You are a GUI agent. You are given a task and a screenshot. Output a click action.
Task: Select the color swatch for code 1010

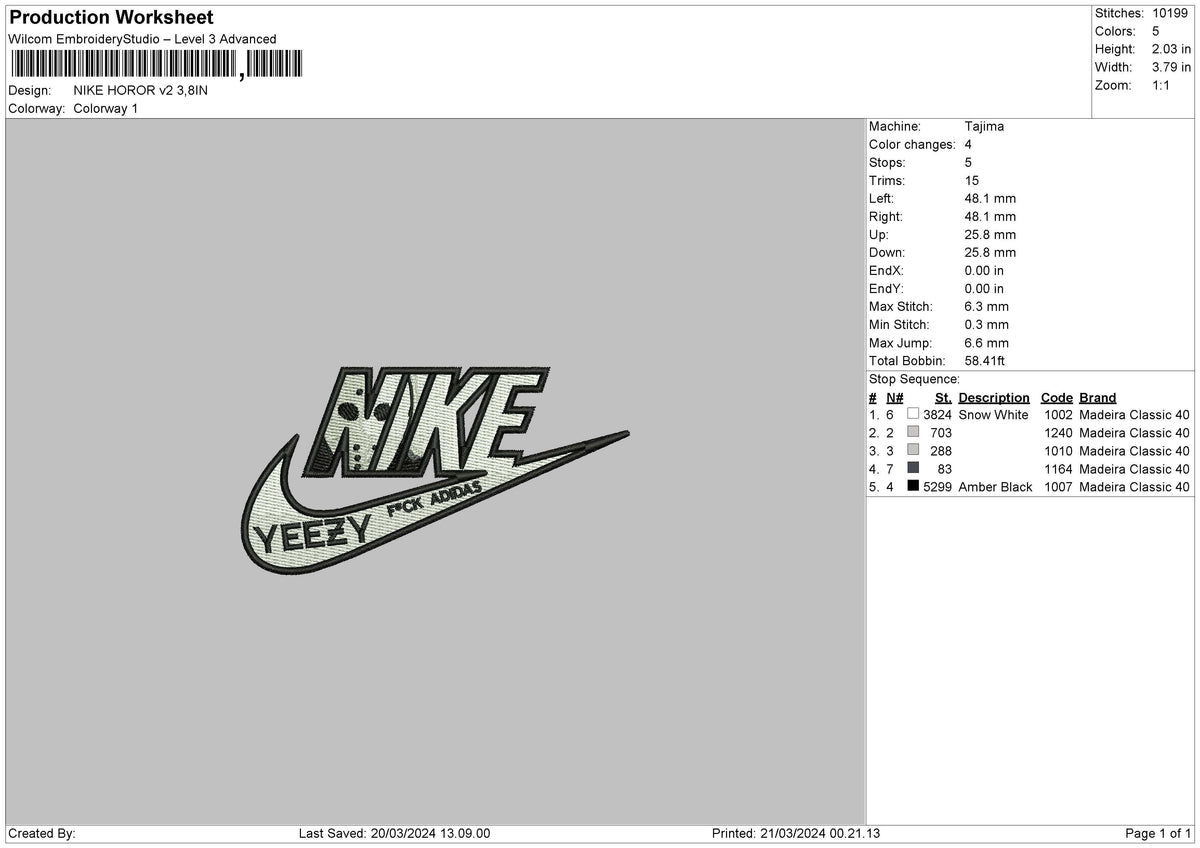click(913, 450)
